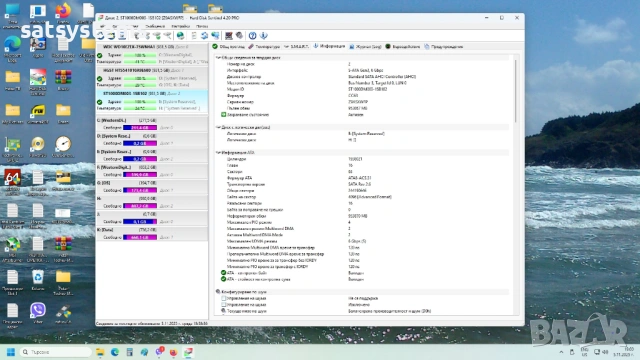Select D: [System Rese..] partition row
The image size is (640, 360).
click(x=152, y=140)
